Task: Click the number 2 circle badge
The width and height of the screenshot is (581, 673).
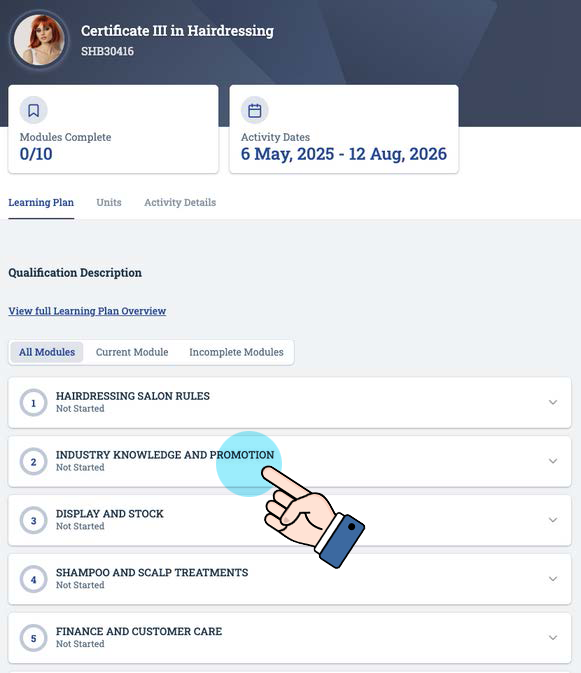Action: [x=33, y=461]
